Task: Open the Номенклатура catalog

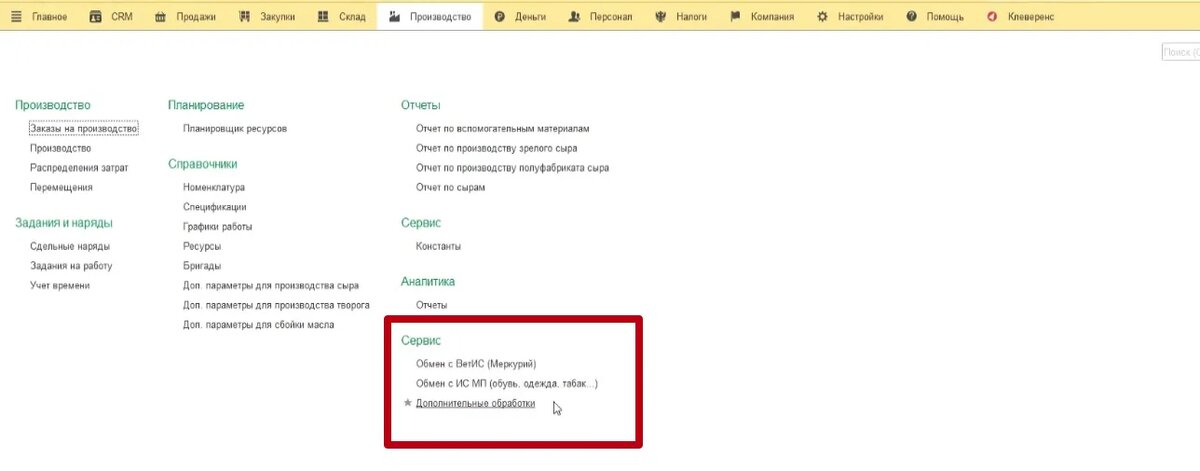Action: [x=214, y=187]
